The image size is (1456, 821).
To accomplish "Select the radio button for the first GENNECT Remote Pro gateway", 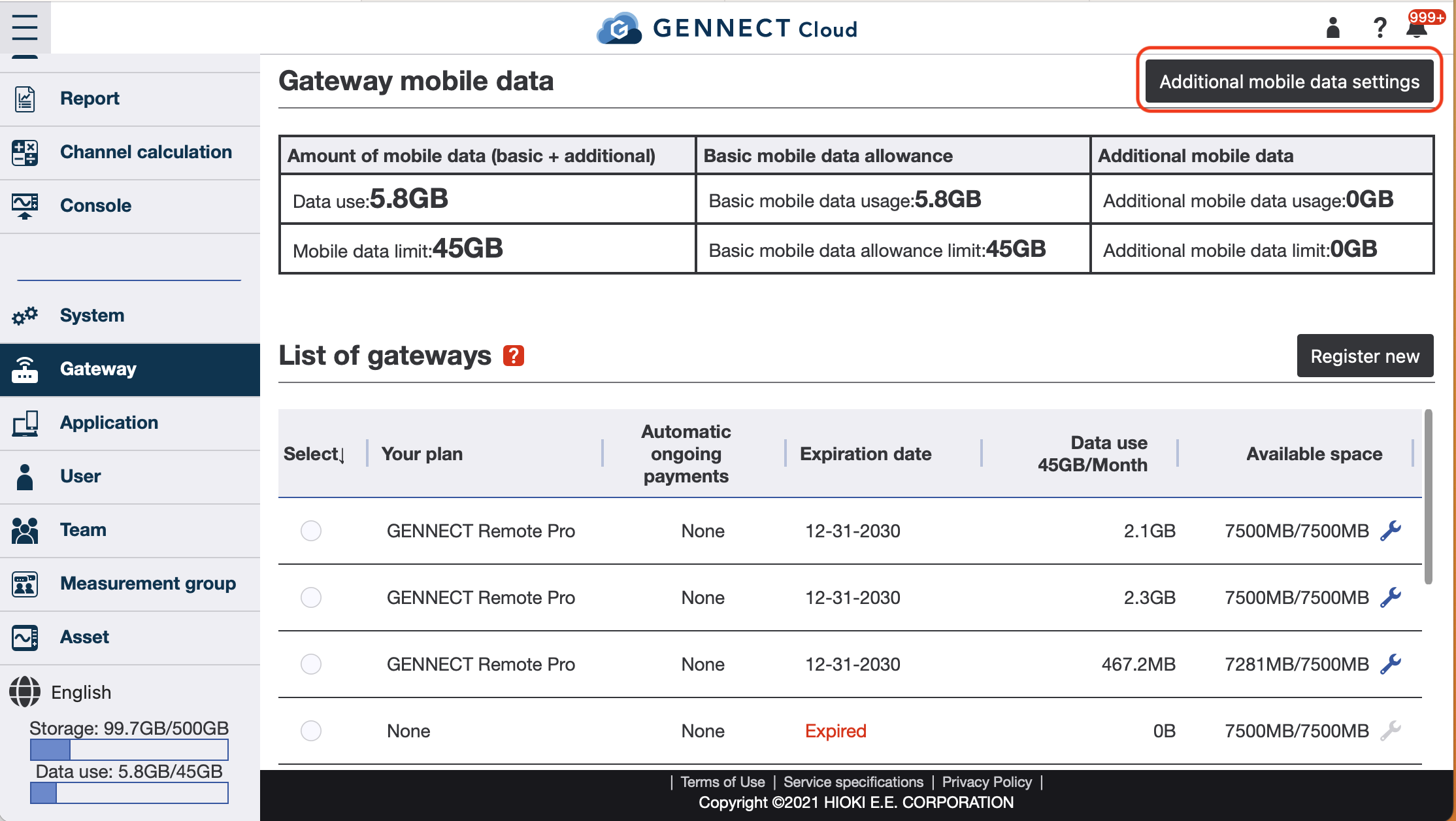I will tap(311, 531).
